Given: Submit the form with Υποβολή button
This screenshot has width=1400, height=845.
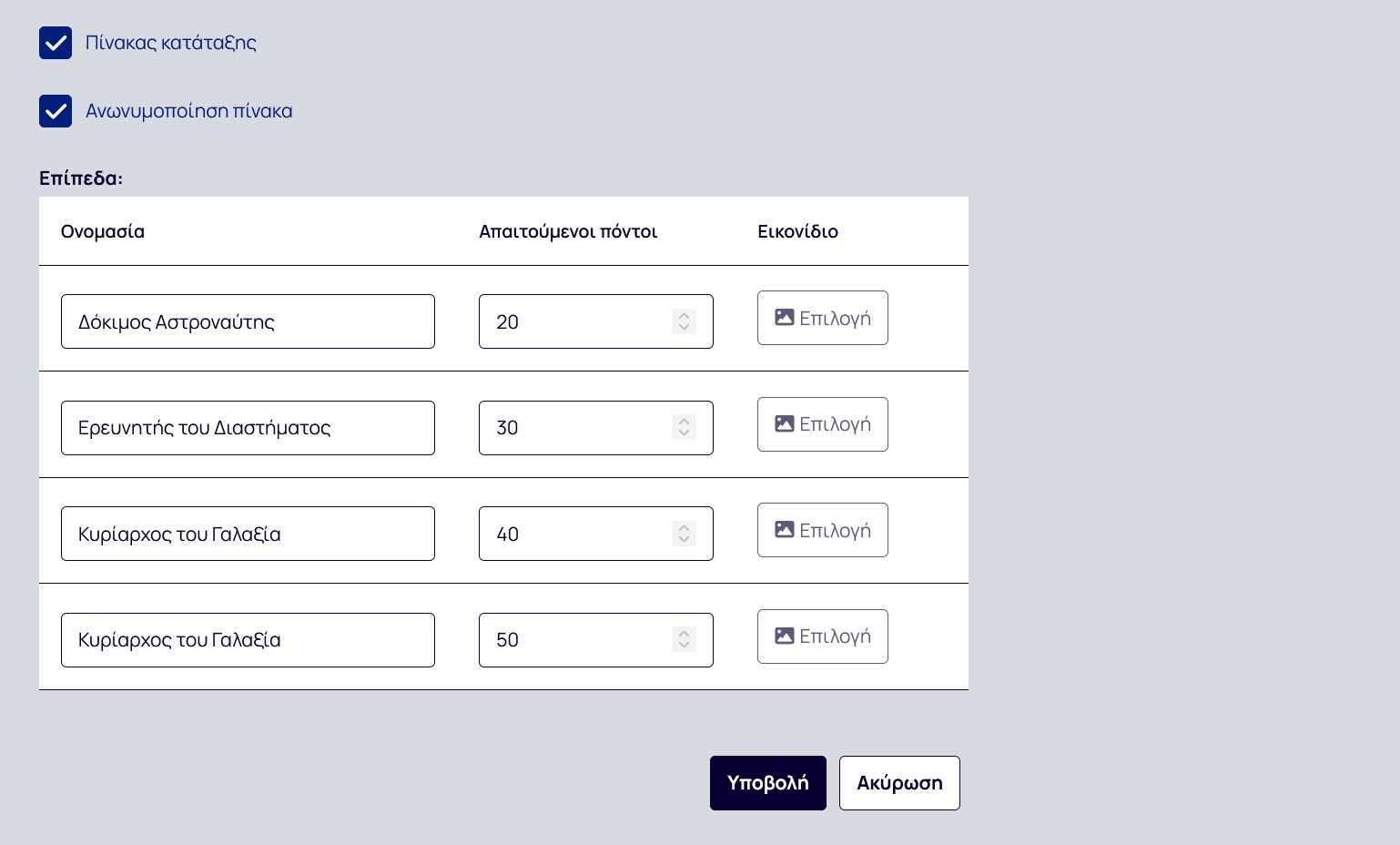Looking at the screenshot, I should [x=768, y=783].
